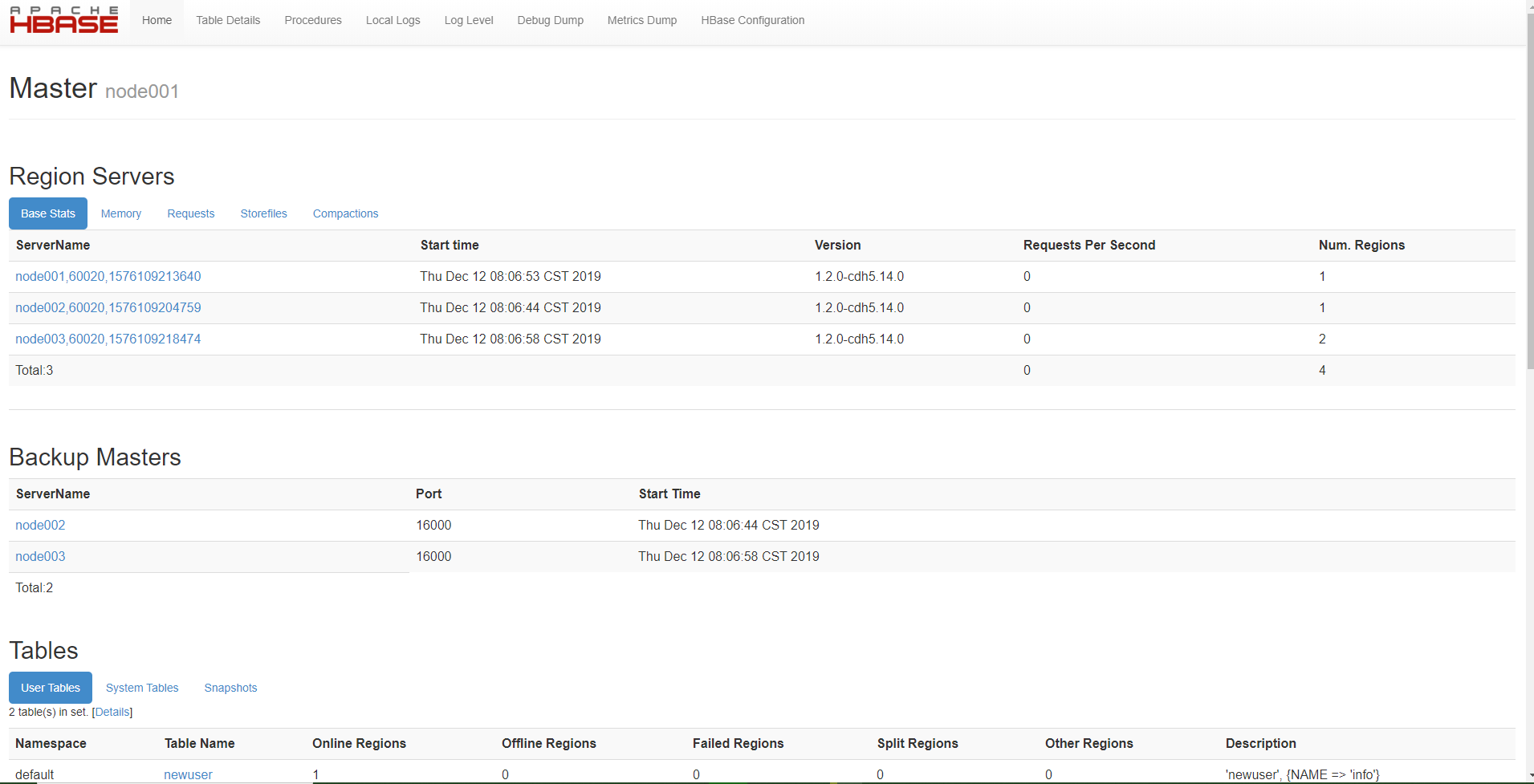Select the Base Stats tab

click(48, 213)
